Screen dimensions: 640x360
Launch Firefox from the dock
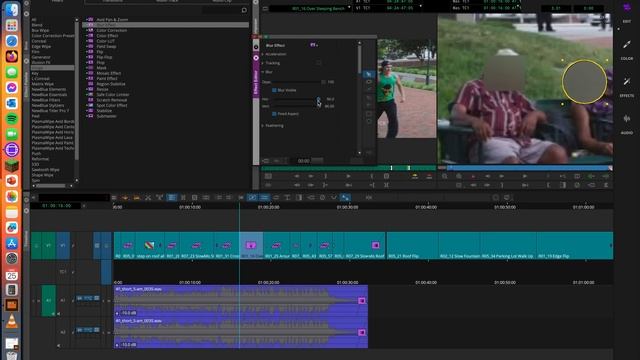(x=12, y=56)
